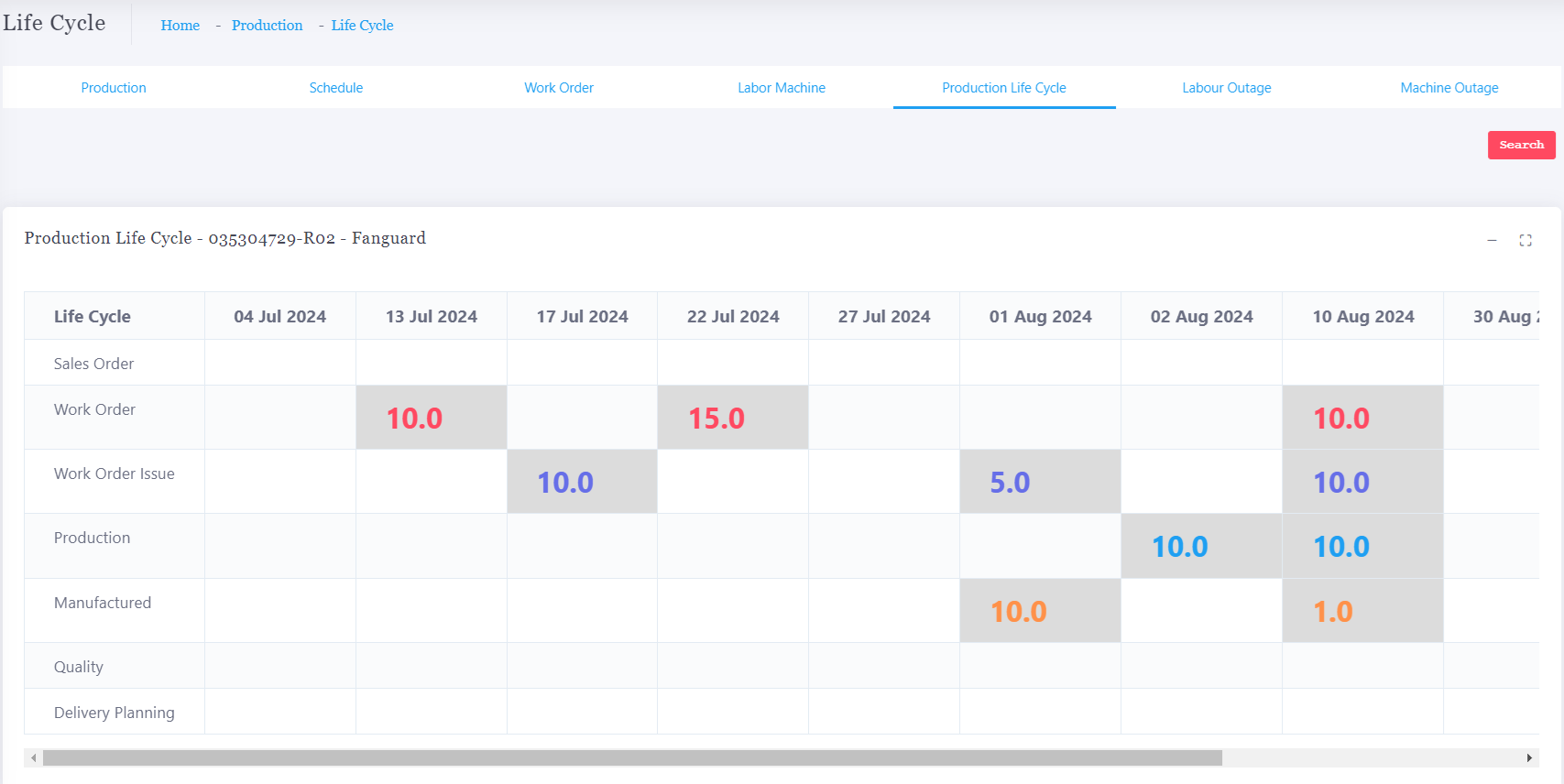
Task: Click the 04 Jul 2024 column header
Action: (x=280, y=316)
